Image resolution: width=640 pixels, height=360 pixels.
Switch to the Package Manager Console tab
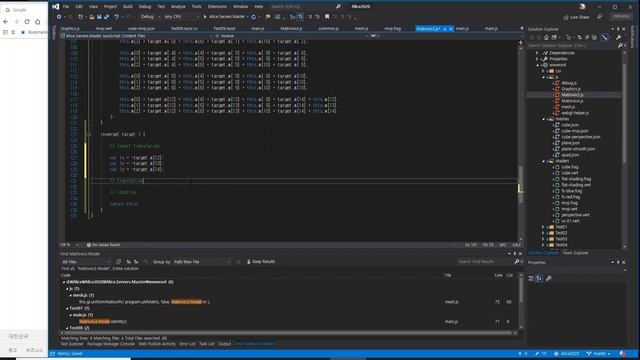pos(111,344)
